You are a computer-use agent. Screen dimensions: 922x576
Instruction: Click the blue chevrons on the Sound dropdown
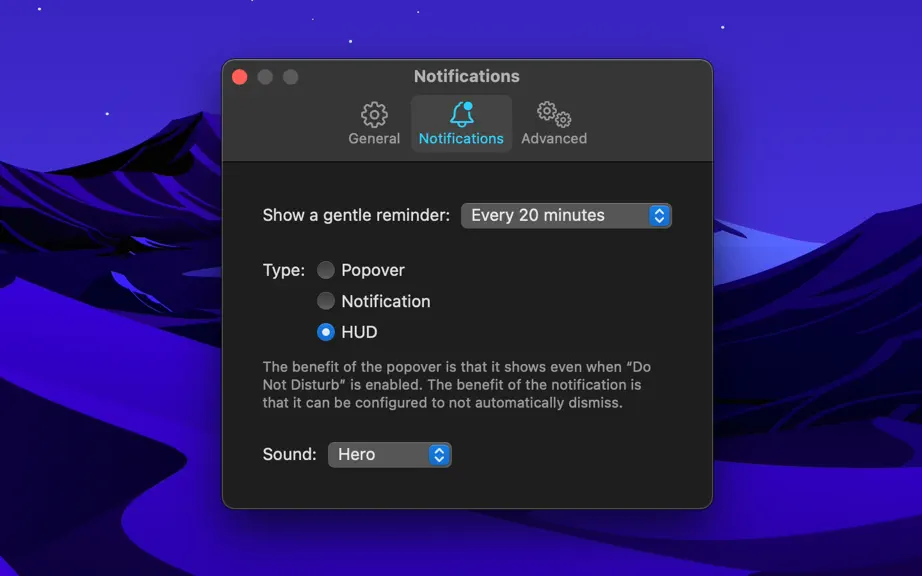click(x=439, y=455)
